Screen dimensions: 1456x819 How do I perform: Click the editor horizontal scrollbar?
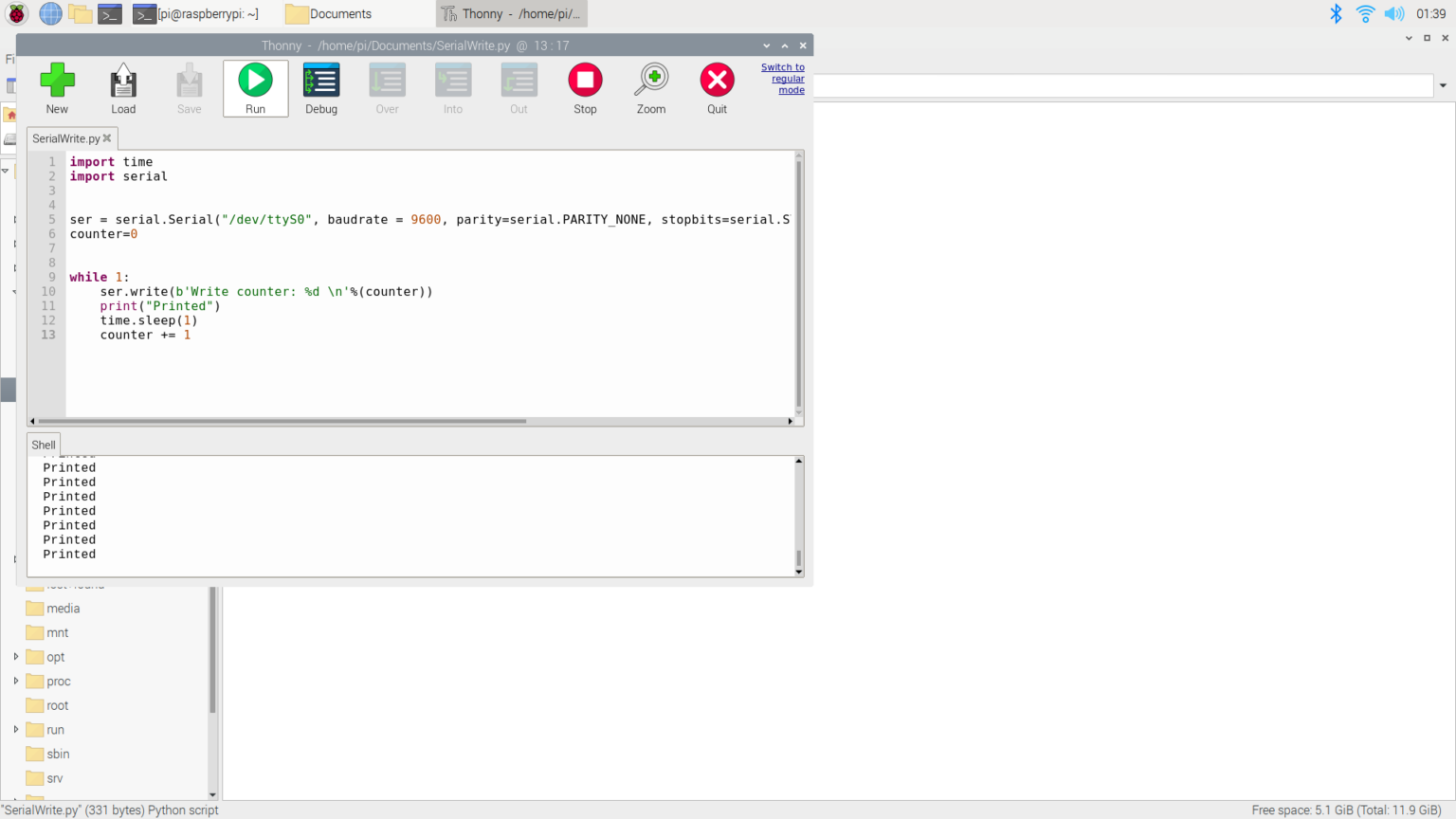pos(282,421)
